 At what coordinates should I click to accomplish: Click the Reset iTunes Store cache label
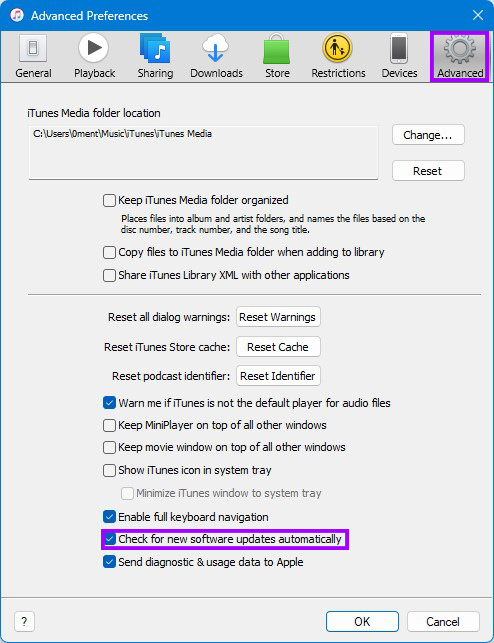pyautogui.click(x=167, y=347)
